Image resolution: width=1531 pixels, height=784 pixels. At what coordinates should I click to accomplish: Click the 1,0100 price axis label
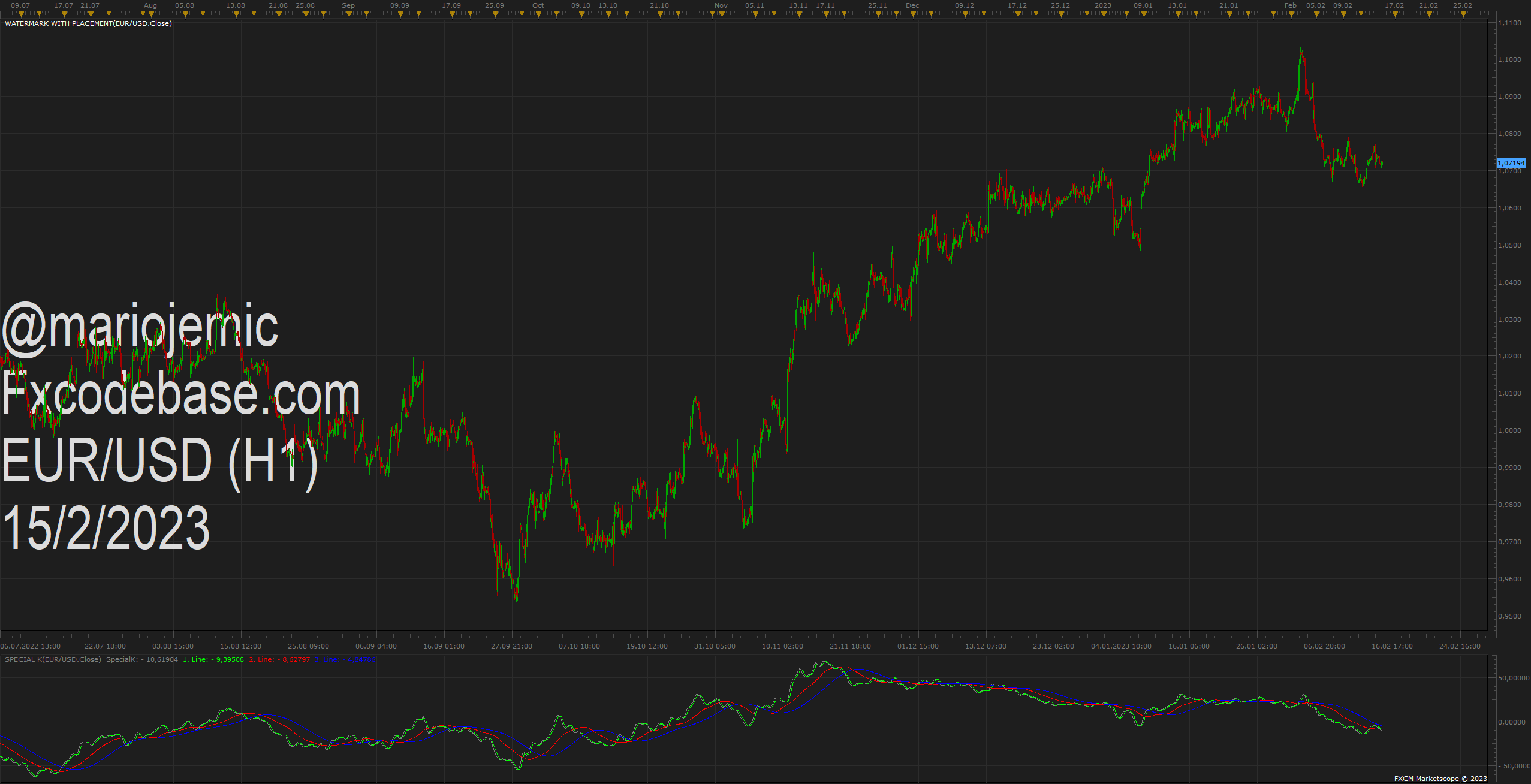(x=1509, y=393)
